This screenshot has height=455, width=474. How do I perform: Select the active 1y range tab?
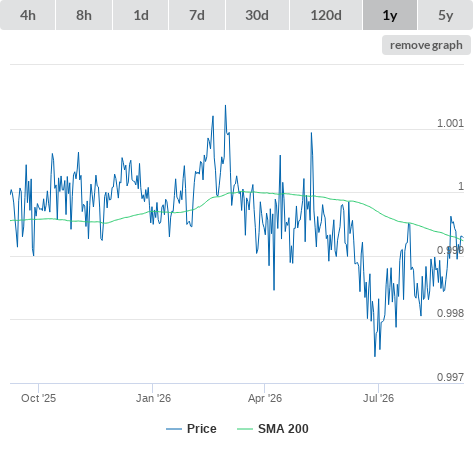(x=390, y=15)
